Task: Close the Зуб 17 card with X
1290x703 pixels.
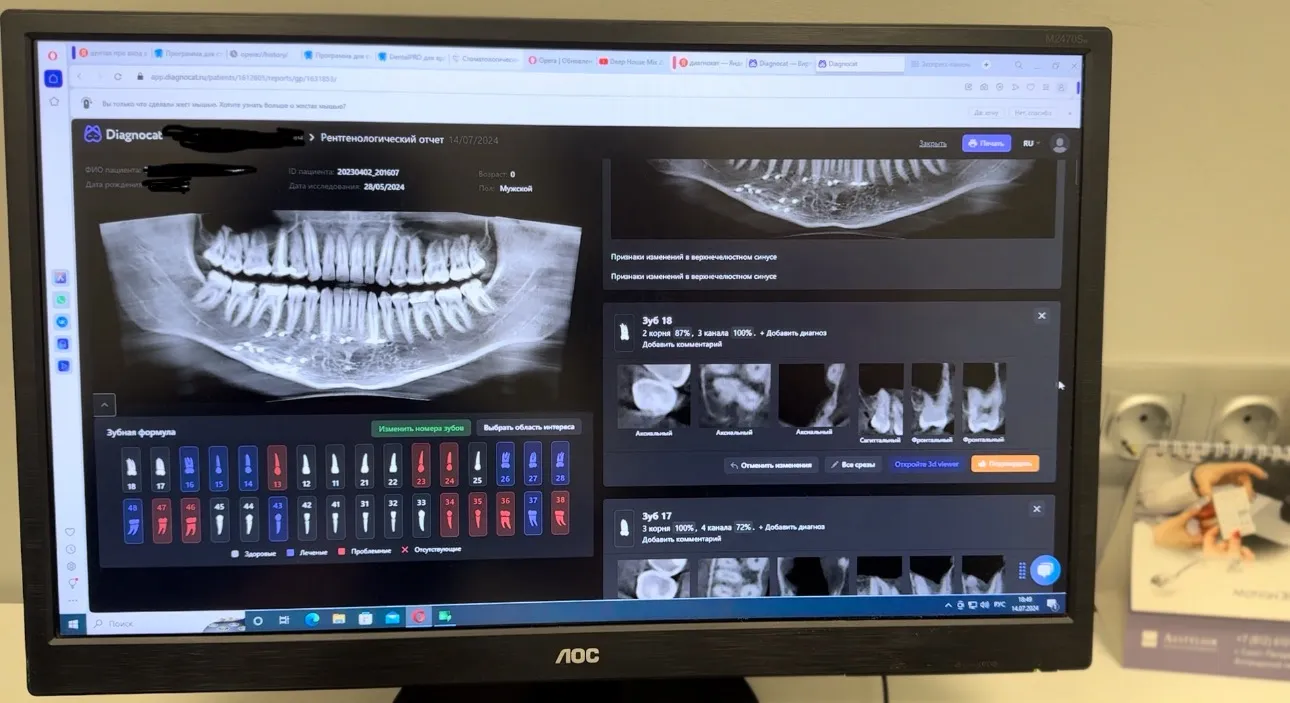Action: [x=1036, y=509]
